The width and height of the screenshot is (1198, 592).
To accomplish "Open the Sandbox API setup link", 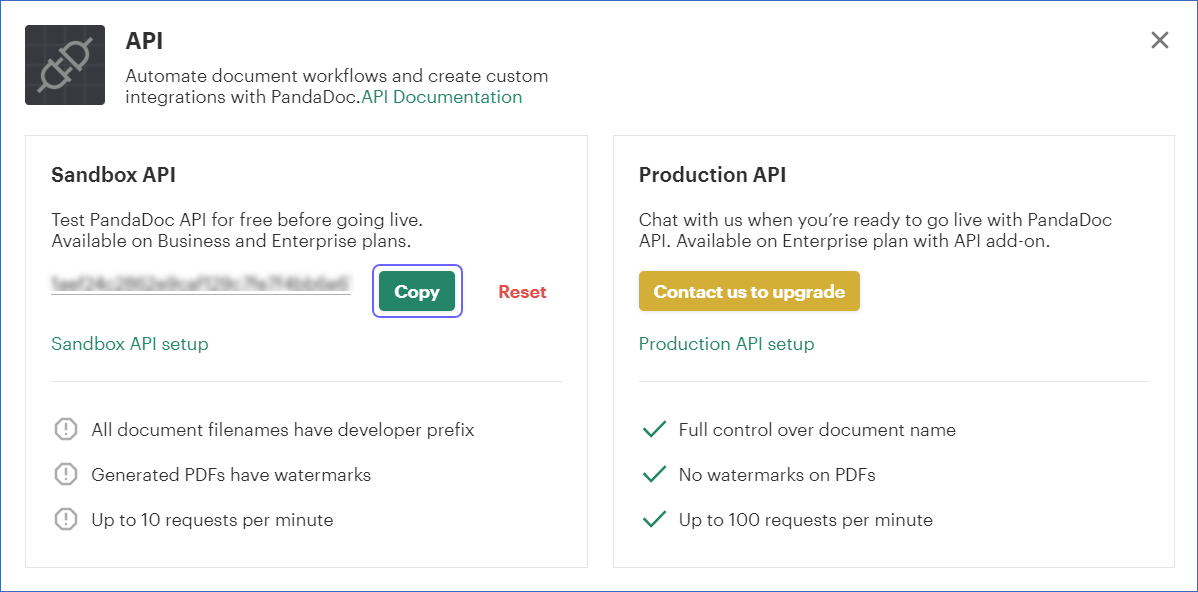I will (x=130, y=344).
